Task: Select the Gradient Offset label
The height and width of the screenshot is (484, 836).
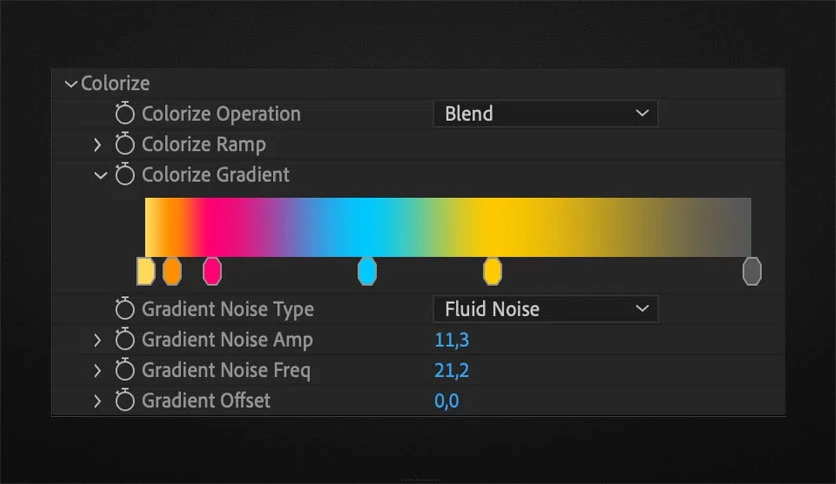Action: click(206, 400)
